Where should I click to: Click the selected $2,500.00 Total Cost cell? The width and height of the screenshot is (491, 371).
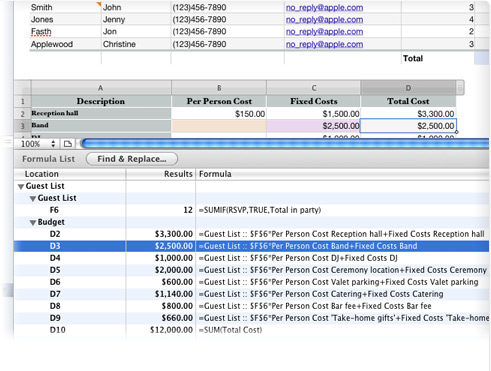[408, 126]
